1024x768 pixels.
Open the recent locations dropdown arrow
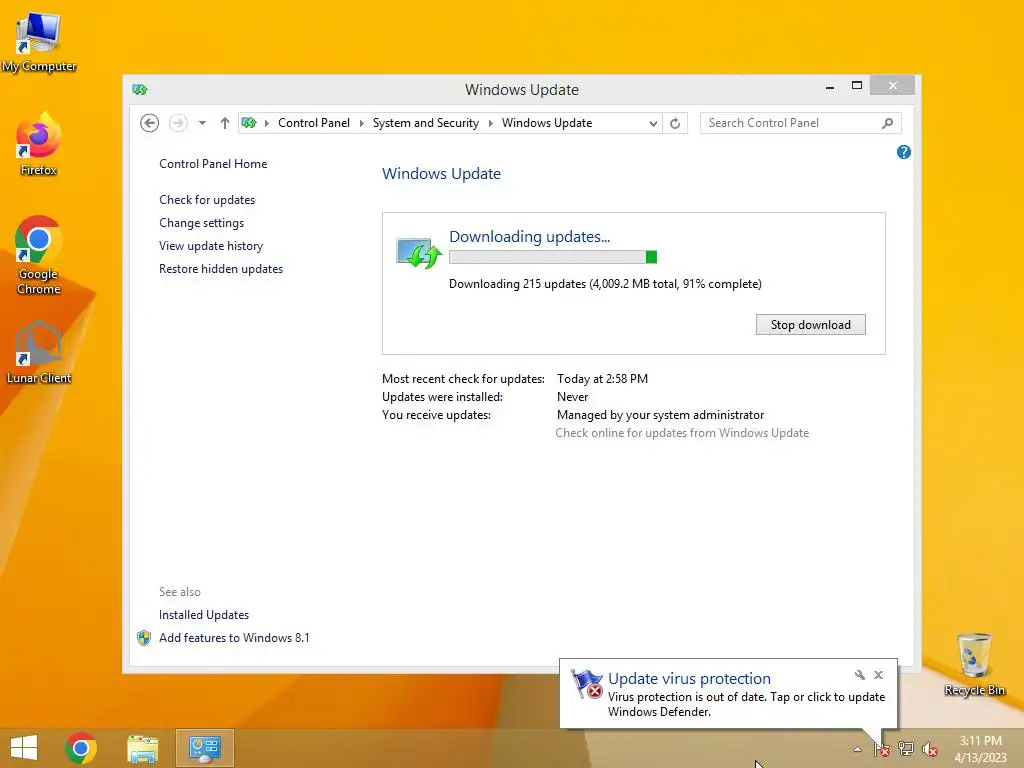[202, 123]
